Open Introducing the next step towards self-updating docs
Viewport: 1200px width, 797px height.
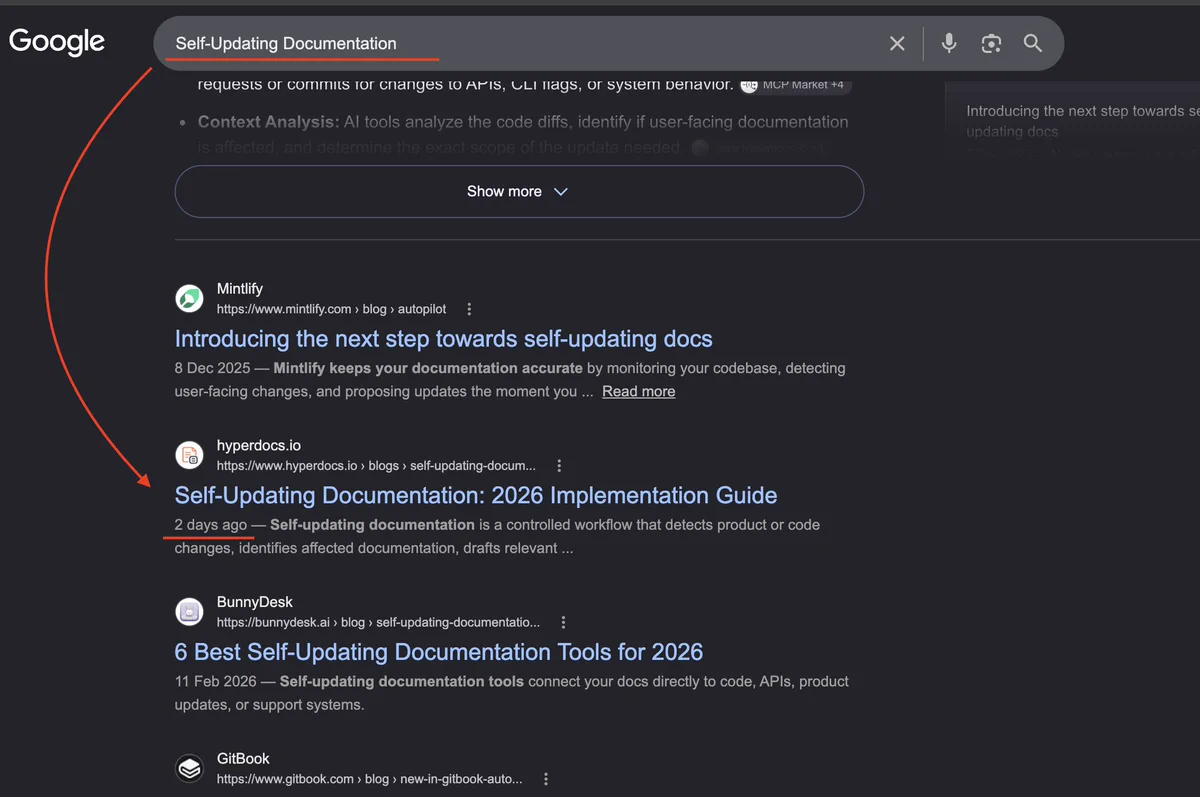click(443, 338)
